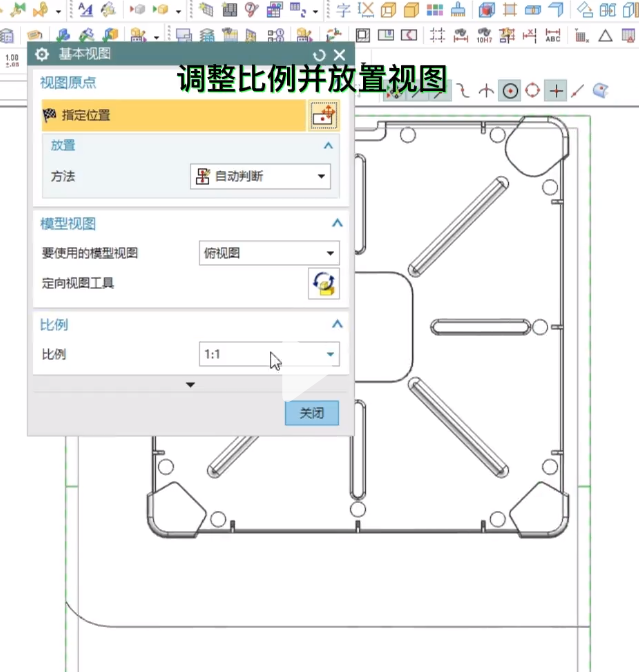639x672 pixels.
Task: Expand more options arrow at dialog bottom
Action: click(190, 385)
